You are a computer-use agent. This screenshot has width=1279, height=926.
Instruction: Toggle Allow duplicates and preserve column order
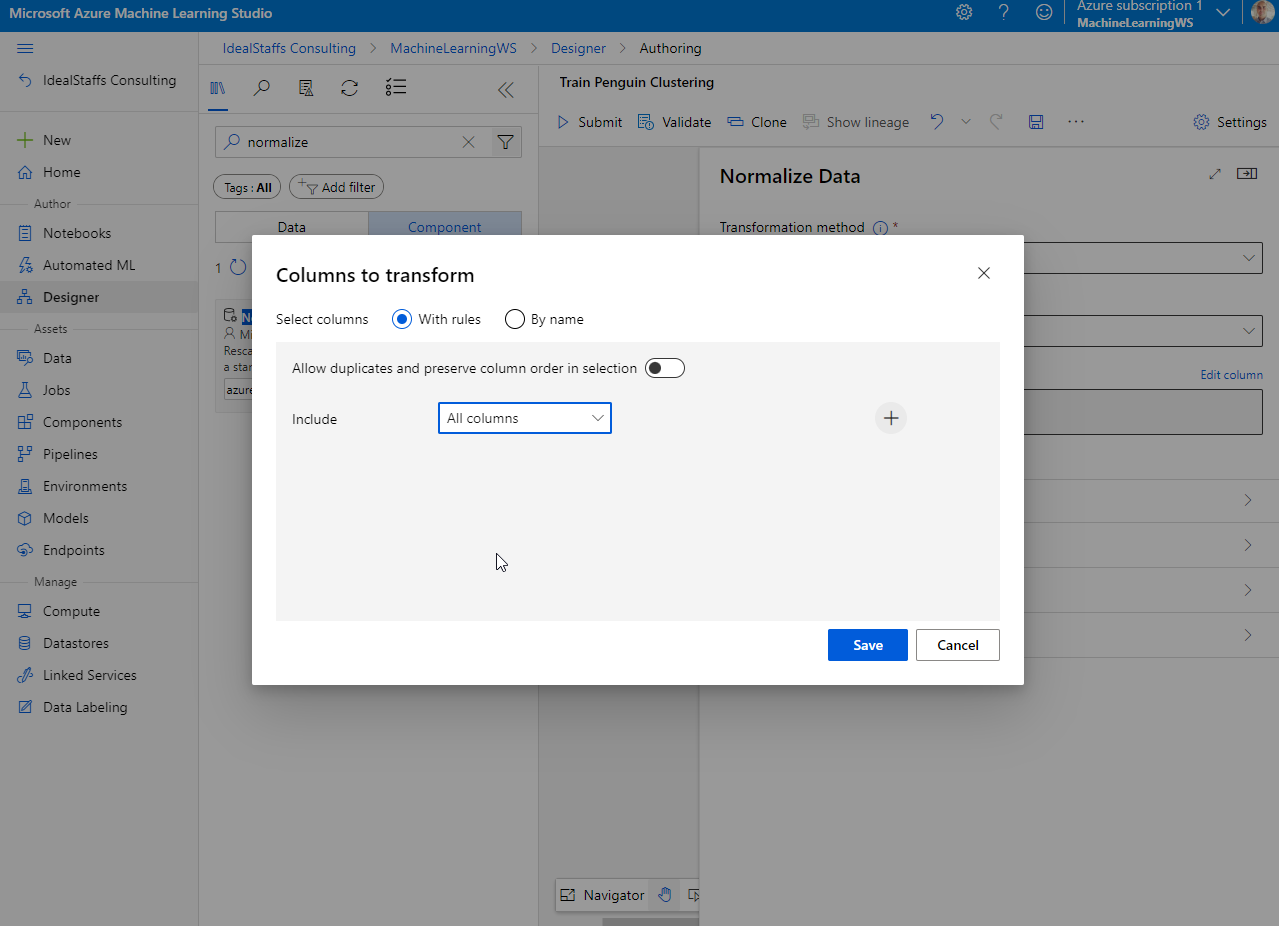click(x=665, y=368)
